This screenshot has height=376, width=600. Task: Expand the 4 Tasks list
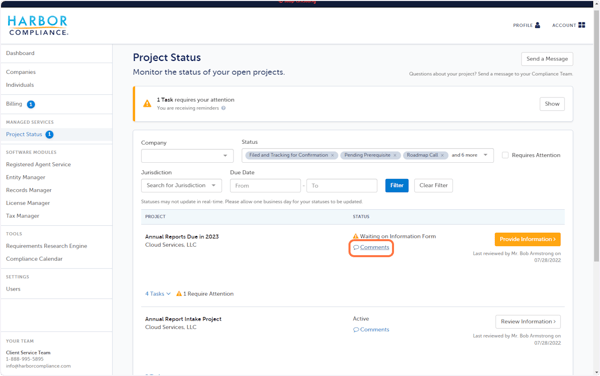158,294
